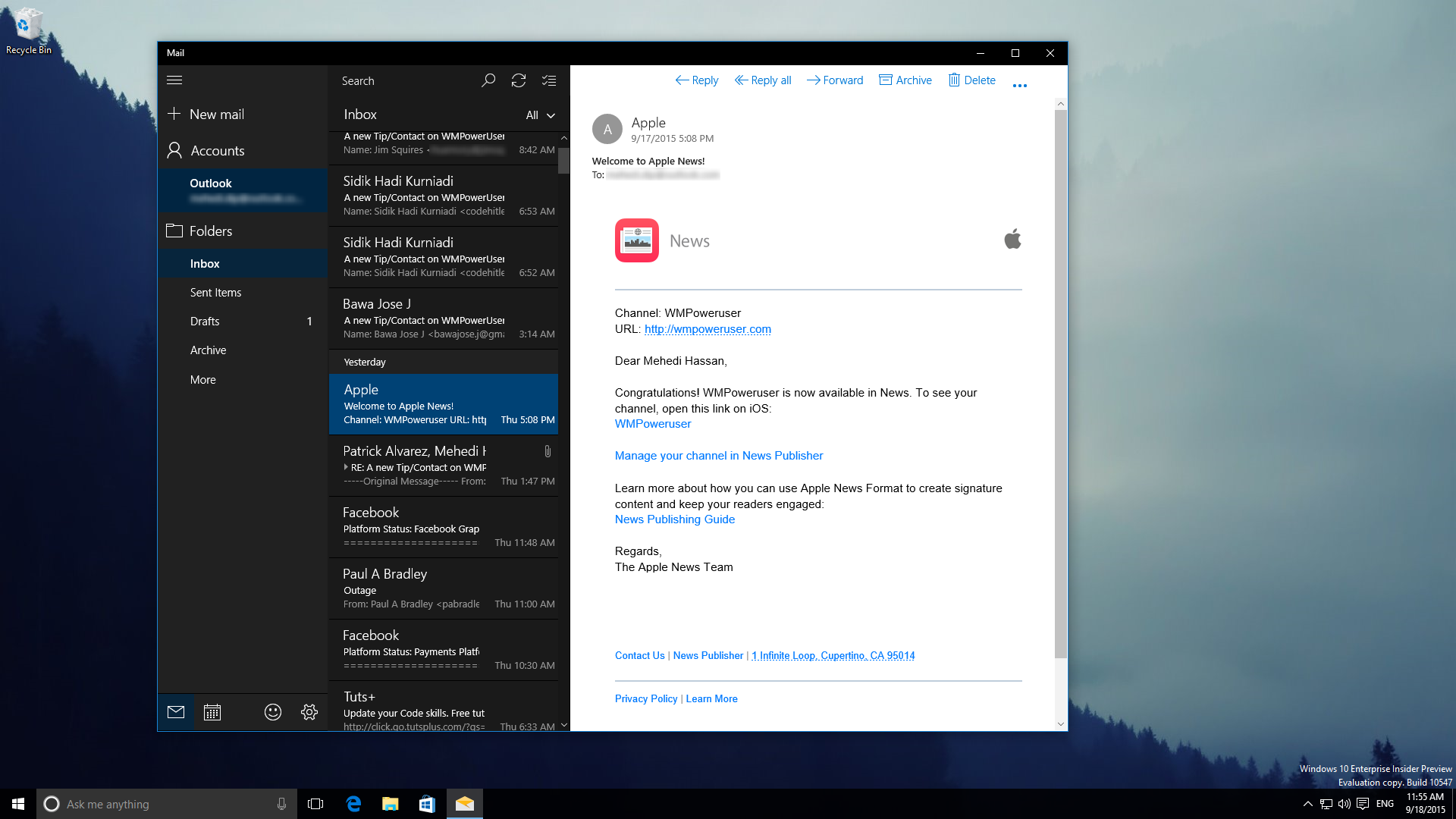Viewport: 1456px width, 819px height.
Task: Click attachment paperclip on Patrick Alvarez email
Action: [x=548, y=451]
